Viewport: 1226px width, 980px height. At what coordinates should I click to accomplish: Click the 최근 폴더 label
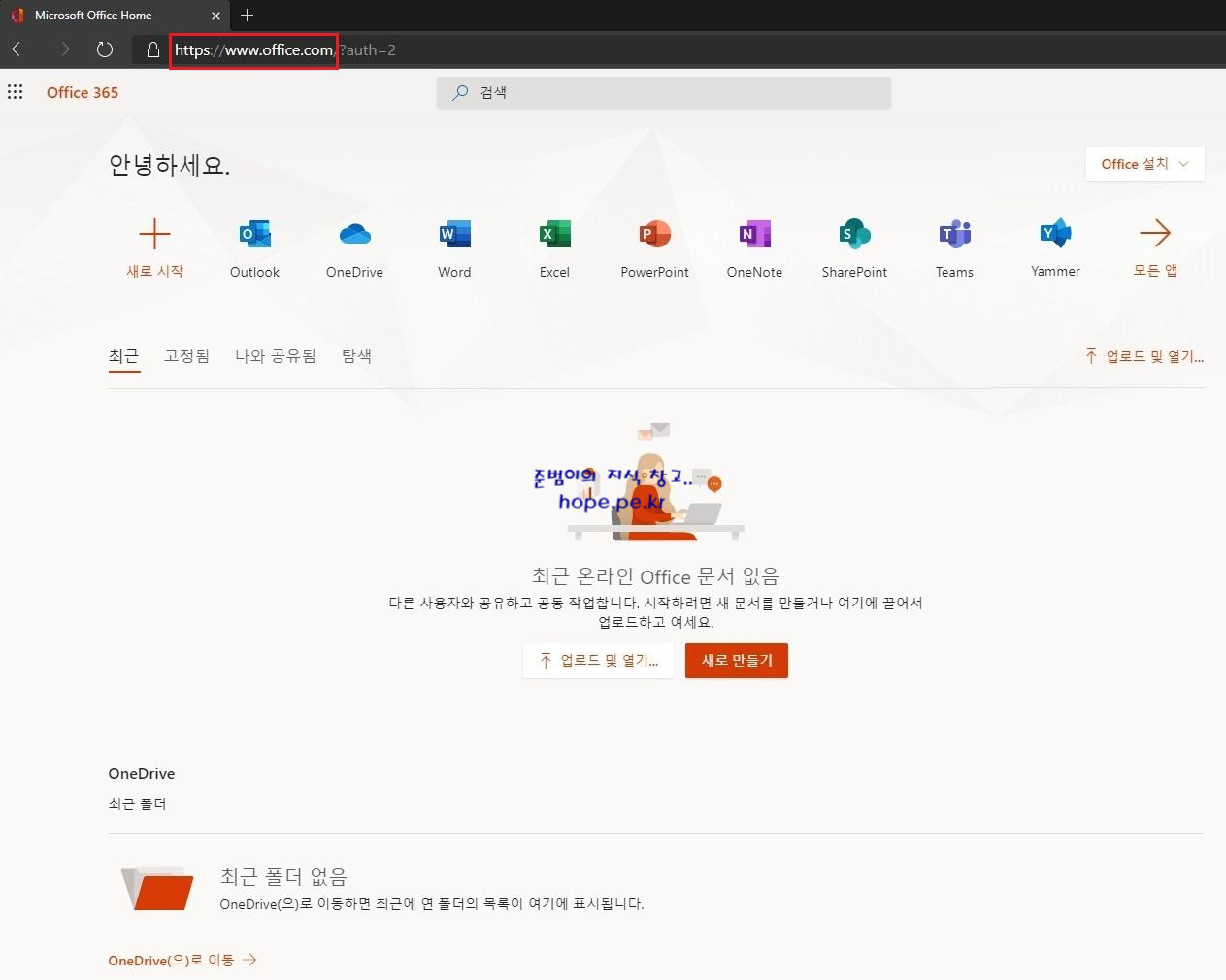[137, 803]
